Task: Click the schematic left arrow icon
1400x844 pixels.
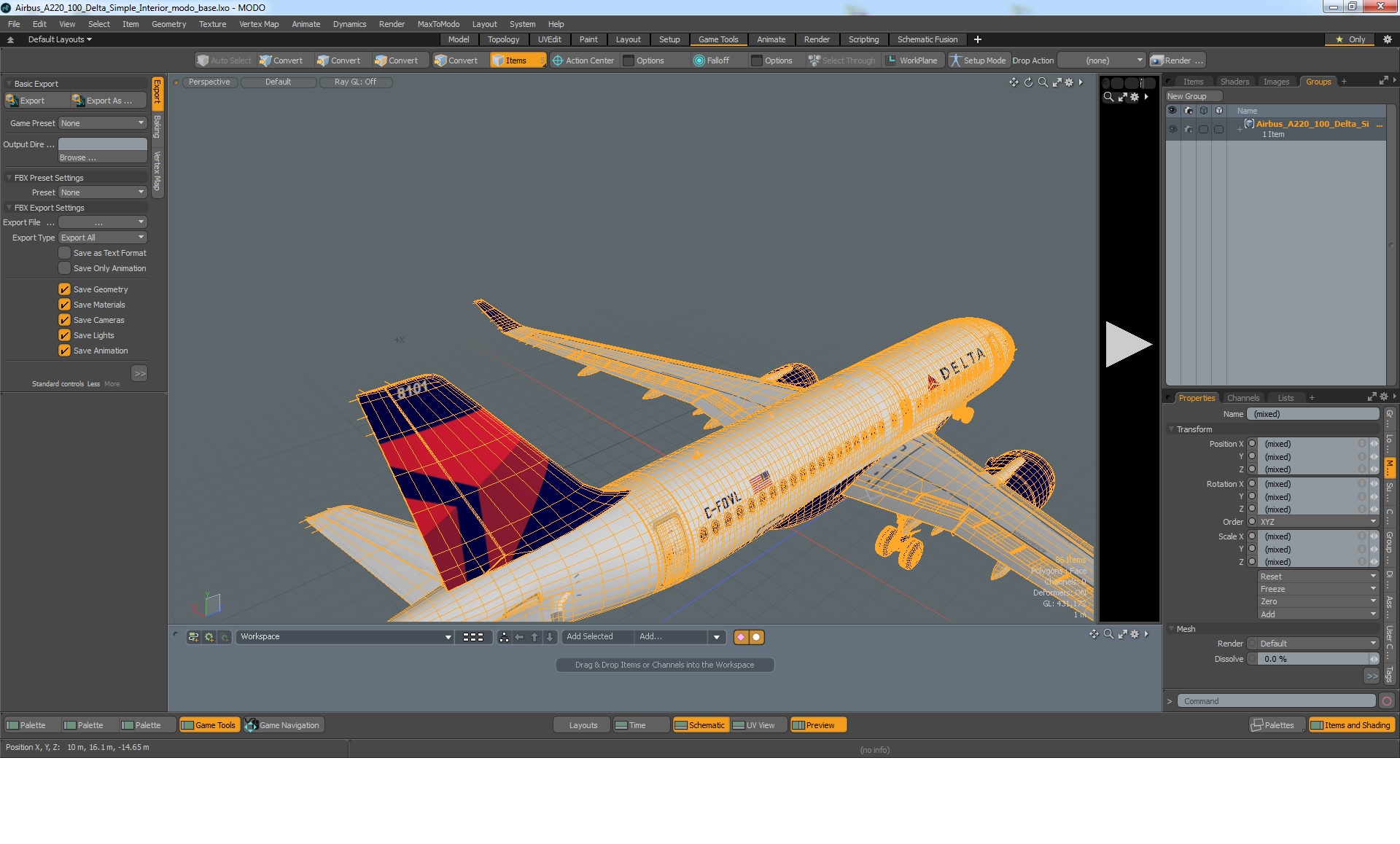Action: pyautogui.click(x=519, y=637)
